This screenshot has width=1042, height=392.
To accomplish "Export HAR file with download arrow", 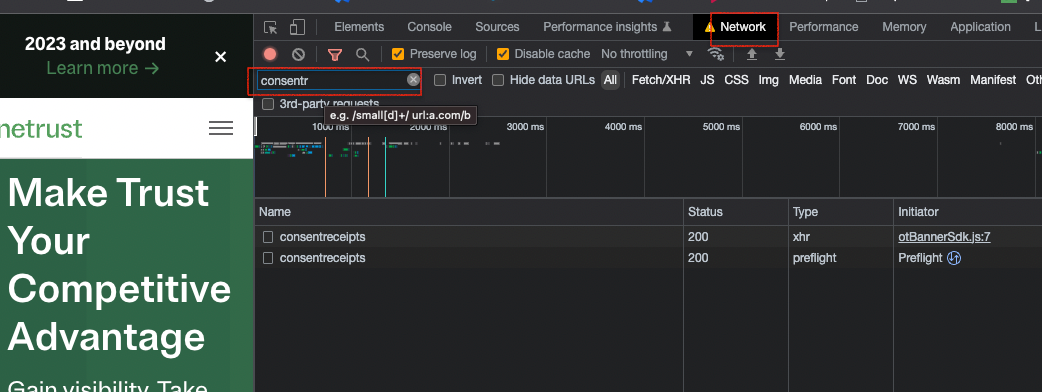I will point(780,54).
